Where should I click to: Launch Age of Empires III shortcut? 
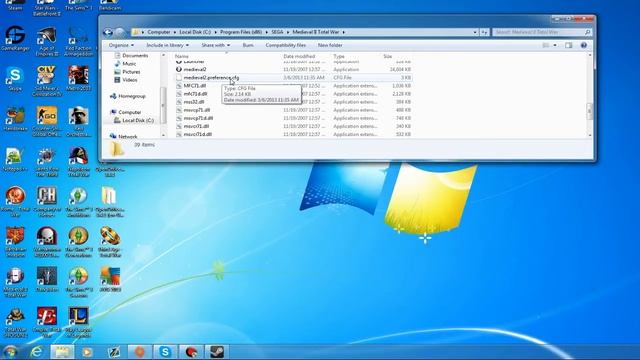pyautogui.click(x=47, y=42)
